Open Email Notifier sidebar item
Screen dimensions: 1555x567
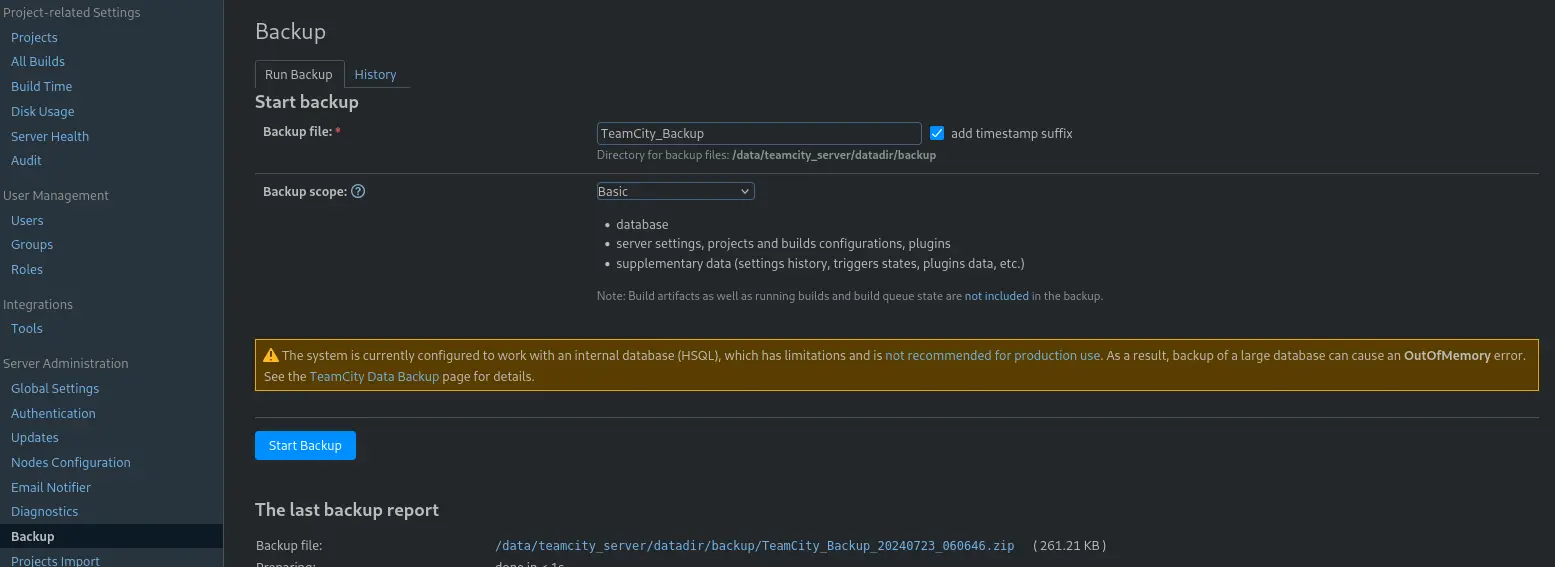[51, 487]
